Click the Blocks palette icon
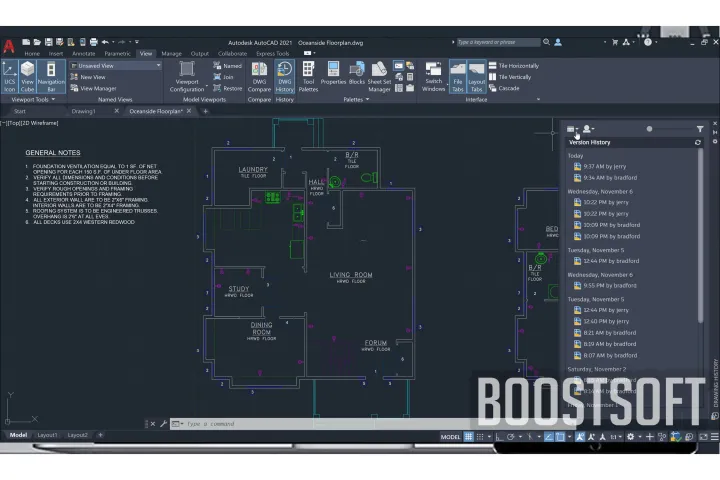720x480 pixels. 356,73
